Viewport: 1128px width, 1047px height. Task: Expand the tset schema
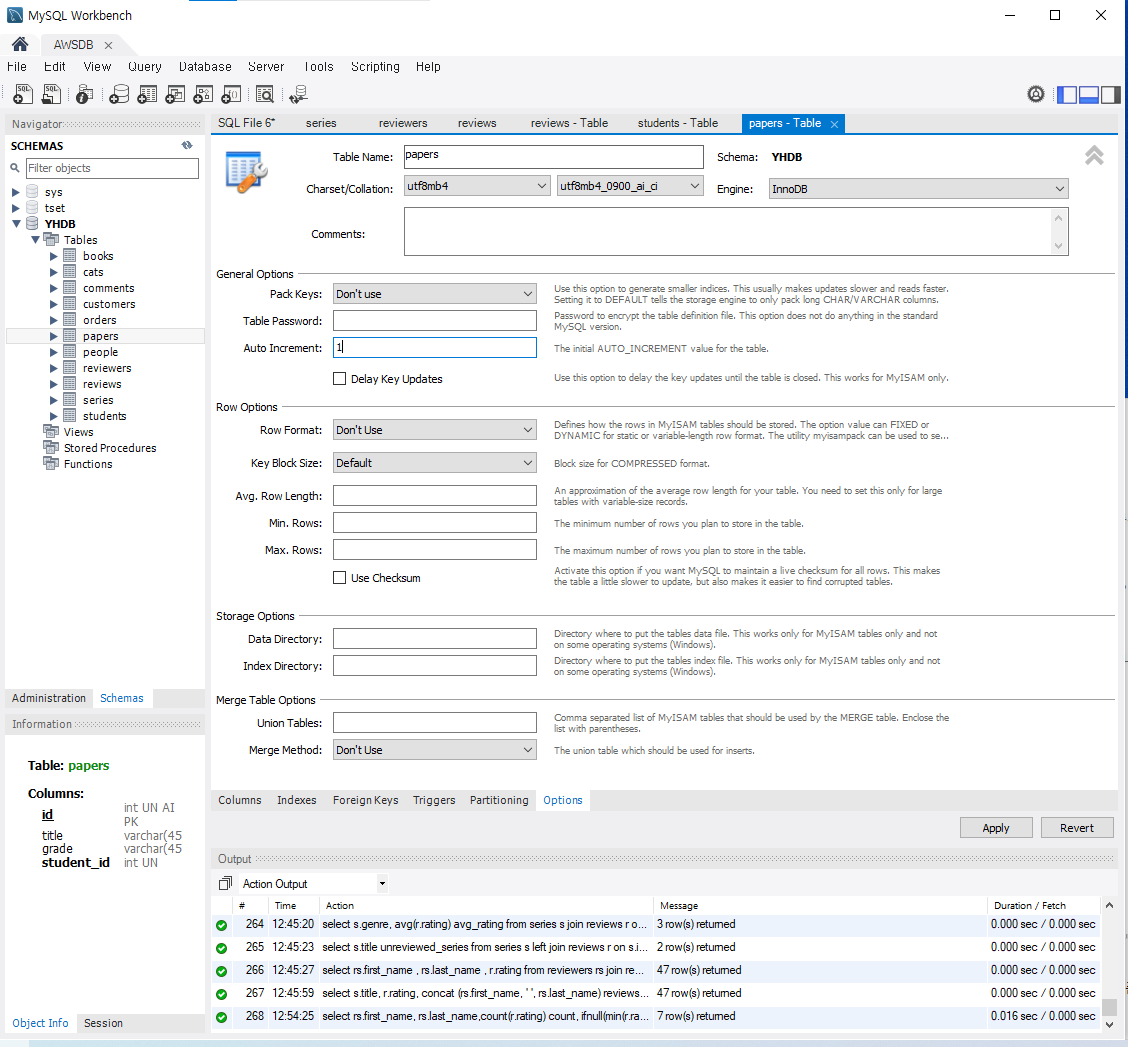click(16, 208)
